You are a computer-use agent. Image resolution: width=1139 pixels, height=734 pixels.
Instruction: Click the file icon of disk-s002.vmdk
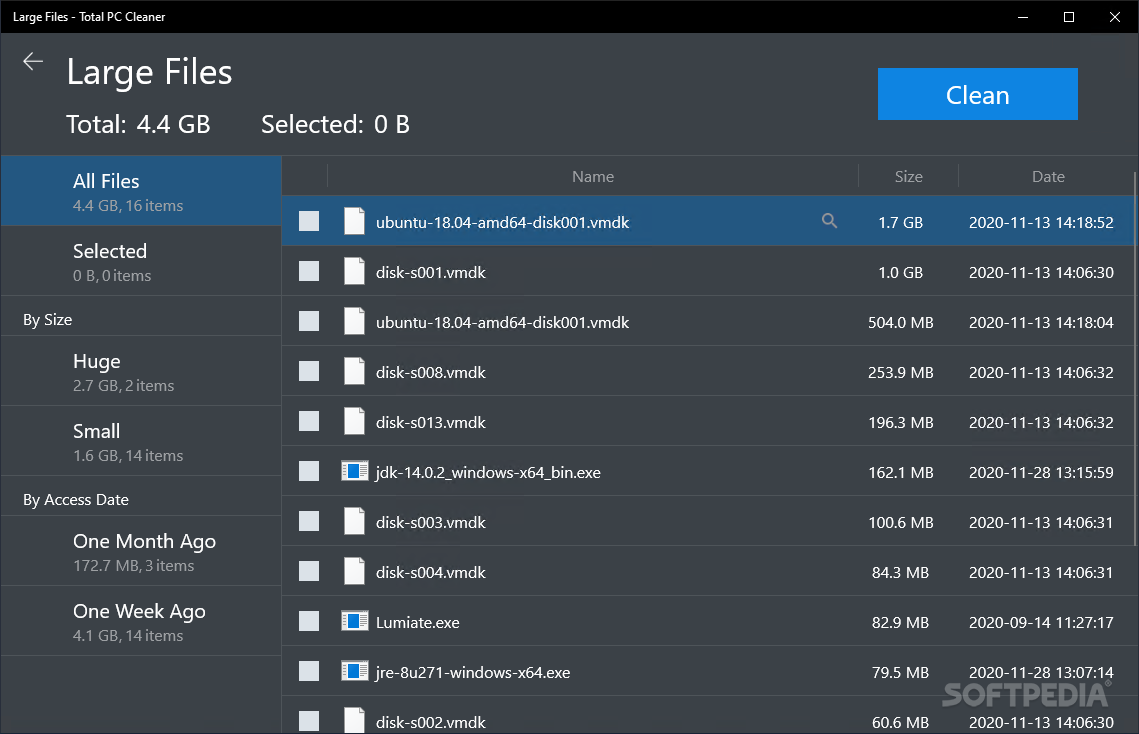click(354, 721)
